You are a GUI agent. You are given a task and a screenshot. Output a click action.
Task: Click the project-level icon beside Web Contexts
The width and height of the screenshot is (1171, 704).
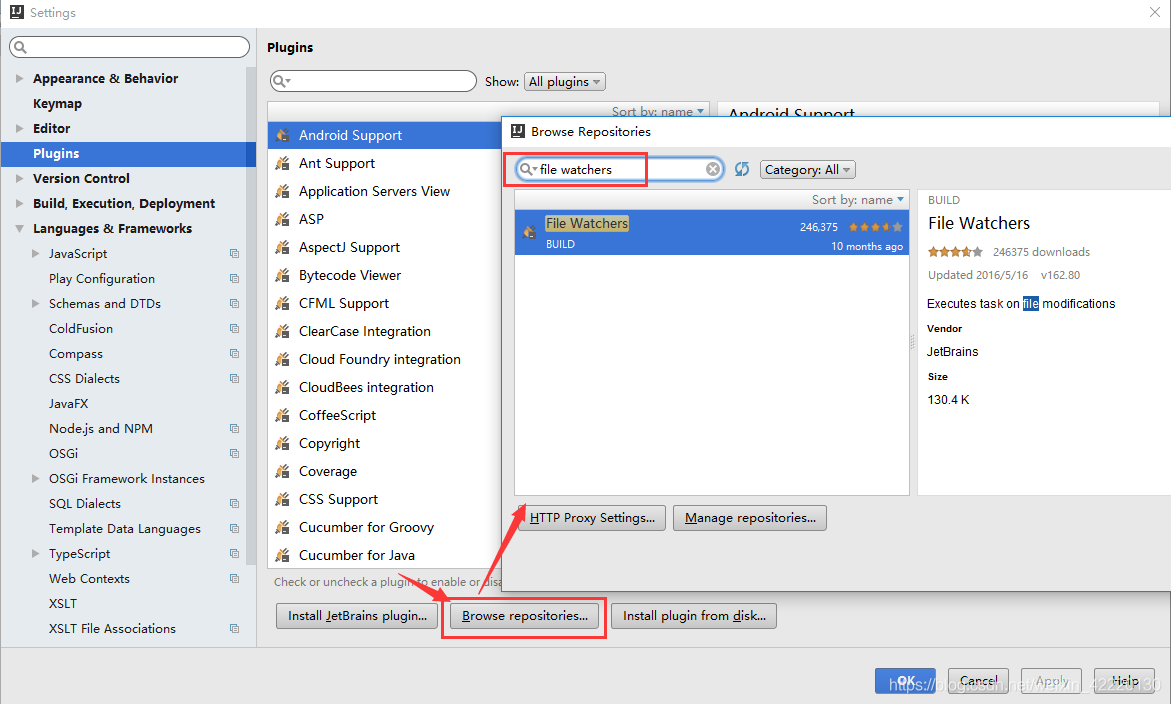coord(234,579)
